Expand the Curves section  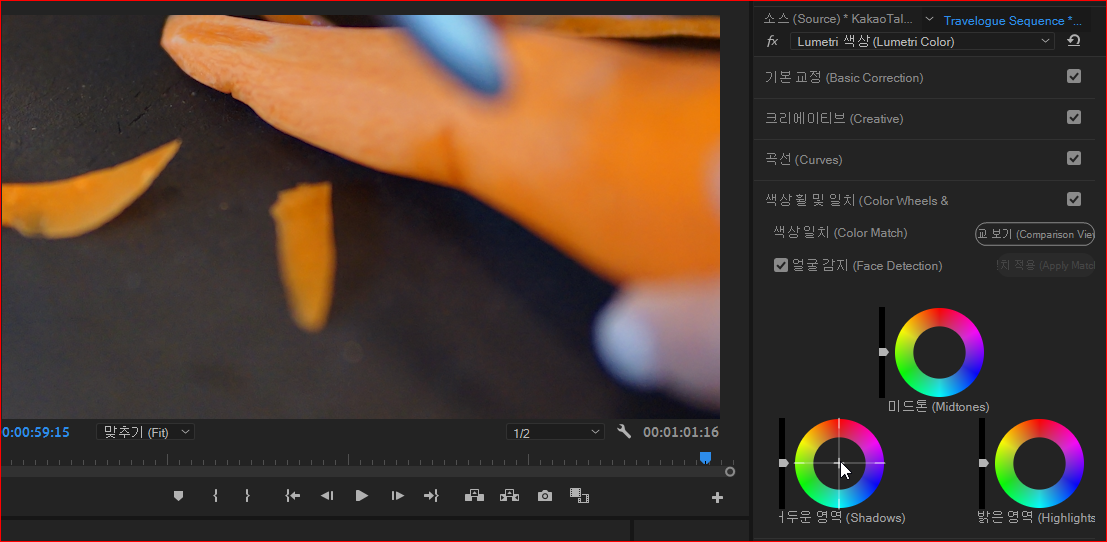coord(803,159)
